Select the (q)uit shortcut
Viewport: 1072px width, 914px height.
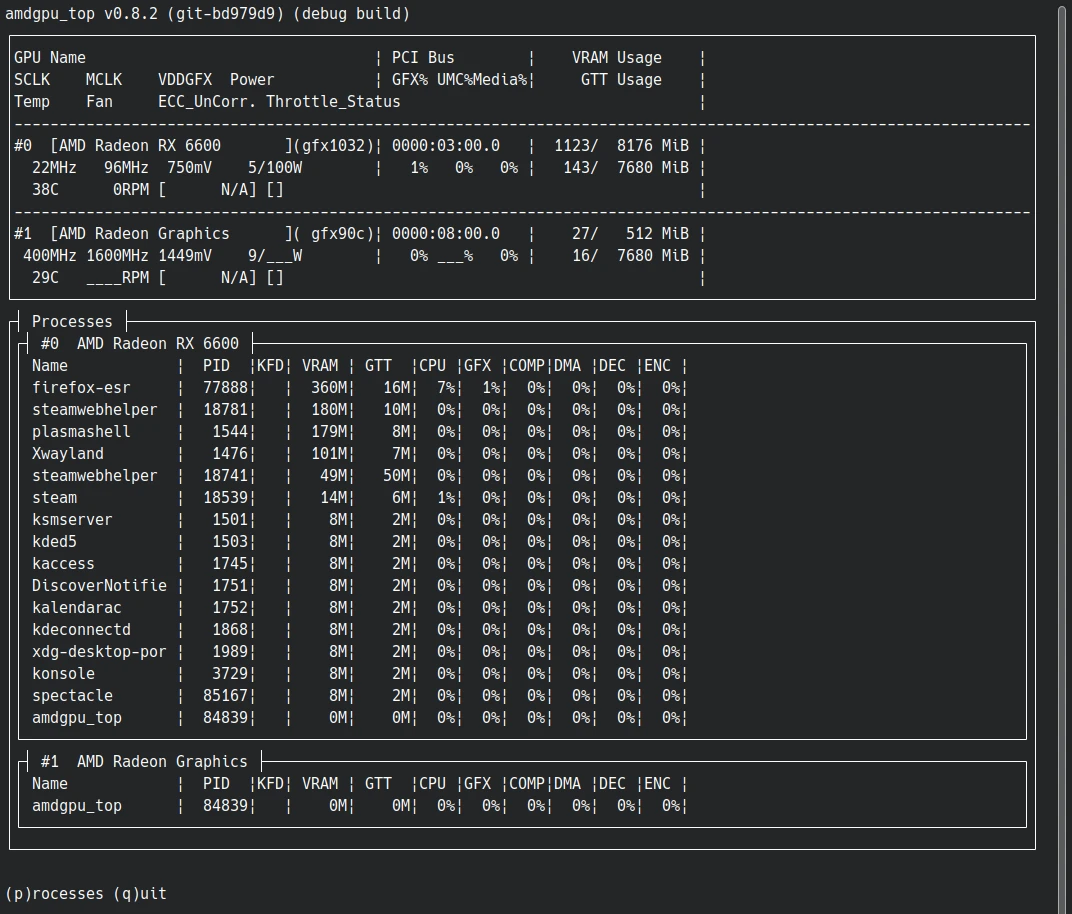pos(140,894)
